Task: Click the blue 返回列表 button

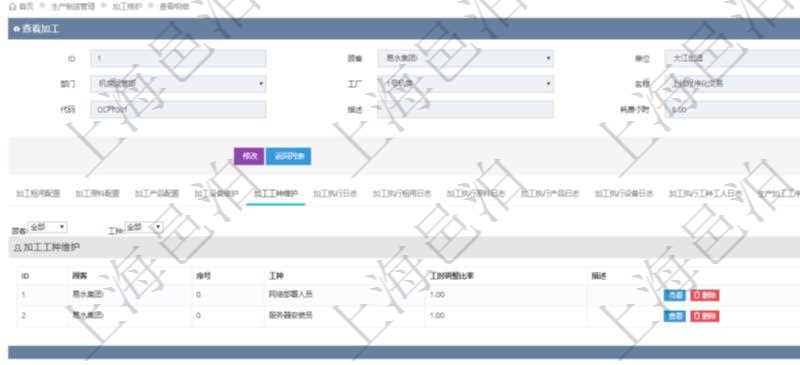Action: 289,156
